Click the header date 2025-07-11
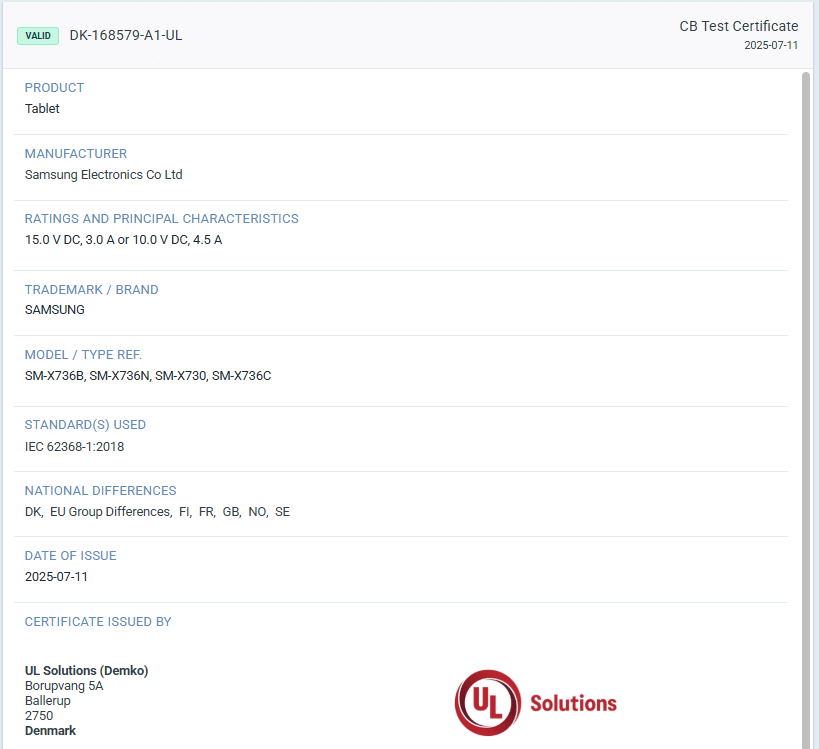The height and width of the screenshot is (749, 819). click(771, 45)
